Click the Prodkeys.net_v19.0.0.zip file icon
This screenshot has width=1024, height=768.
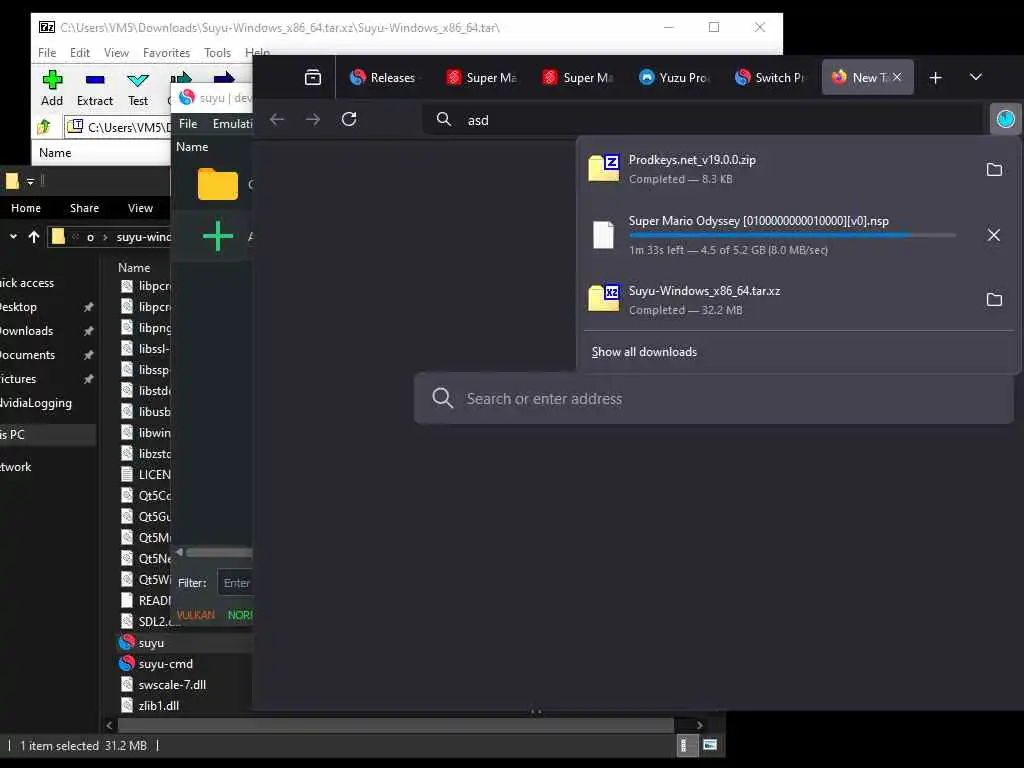coord(603,168)
